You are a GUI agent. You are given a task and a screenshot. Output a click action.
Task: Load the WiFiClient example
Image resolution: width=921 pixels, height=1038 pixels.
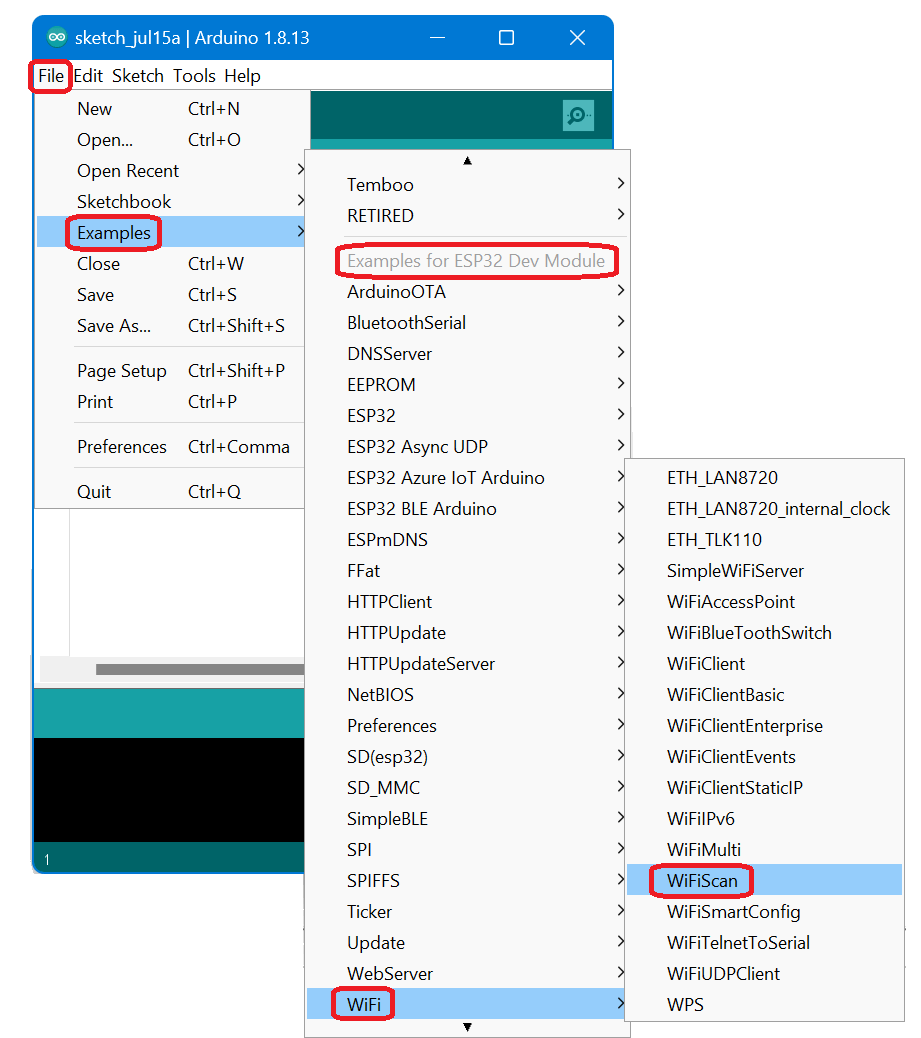pos(765,664)
